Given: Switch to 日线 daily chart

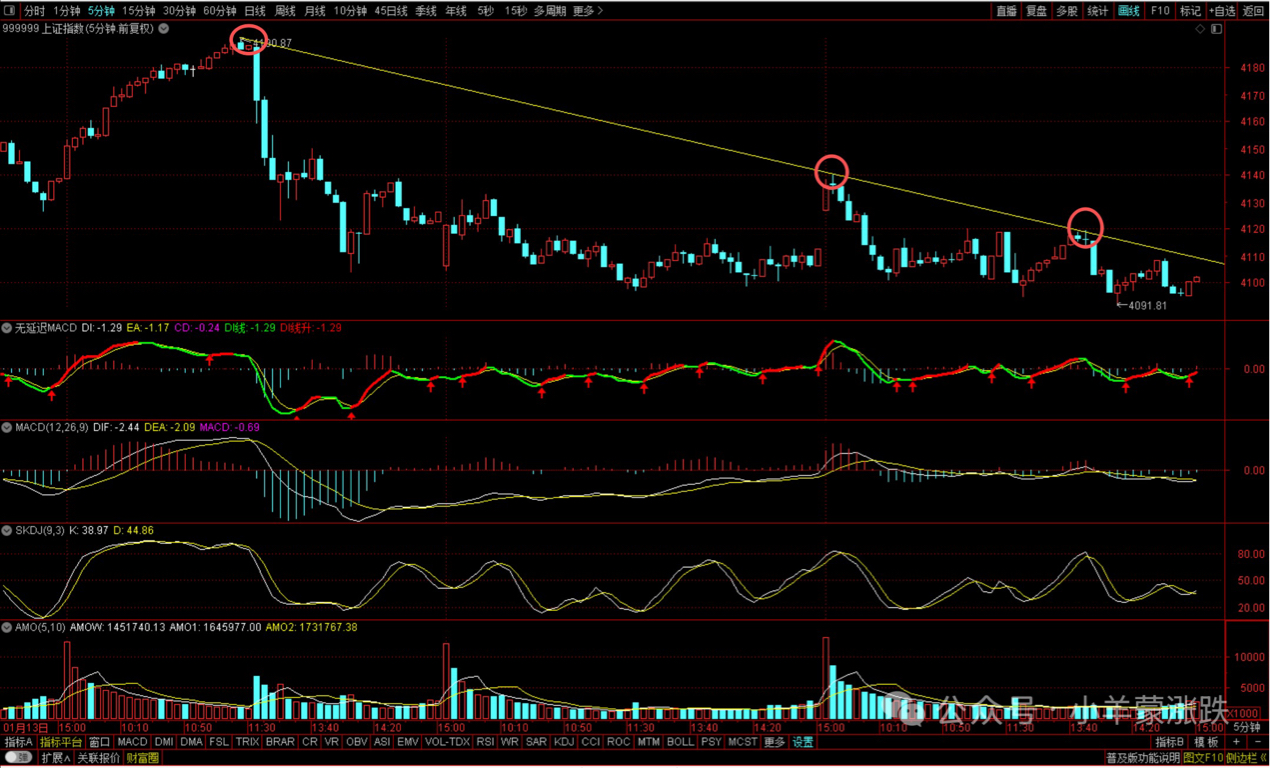Looking at the screenshot, I should pos(255,11).
